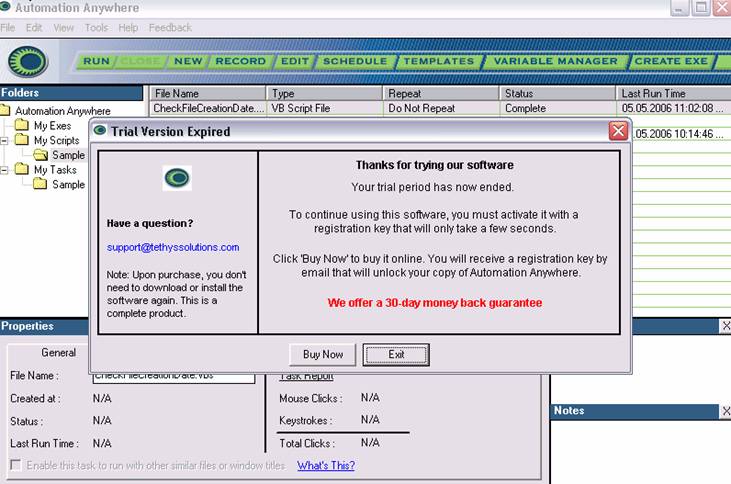Select the Automation Anywhere root folder
Screen dimensions: 731x484
63,111
